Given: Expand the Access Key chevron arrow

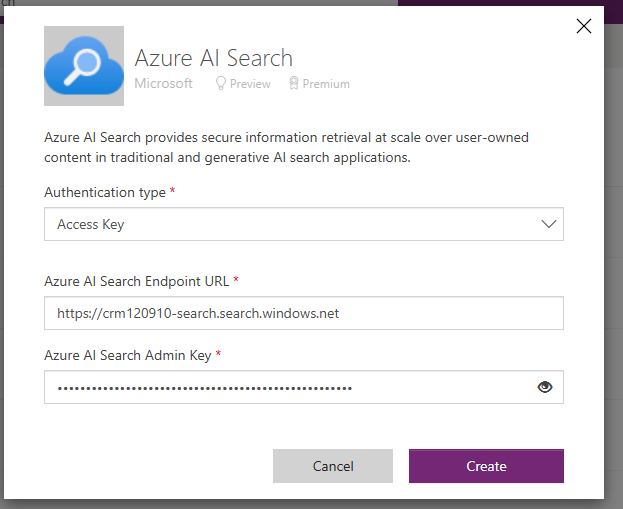Looking at the screenshot, I should tap(549, 224).
